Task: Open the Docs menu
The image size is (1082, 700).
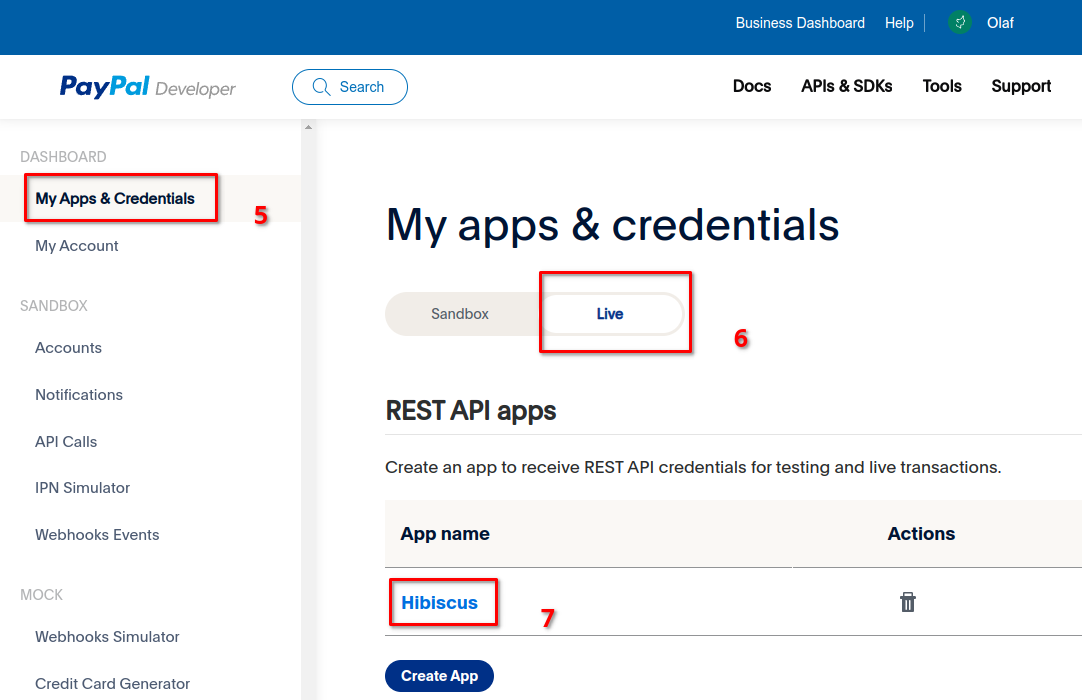Action: [x=751, y=86]
